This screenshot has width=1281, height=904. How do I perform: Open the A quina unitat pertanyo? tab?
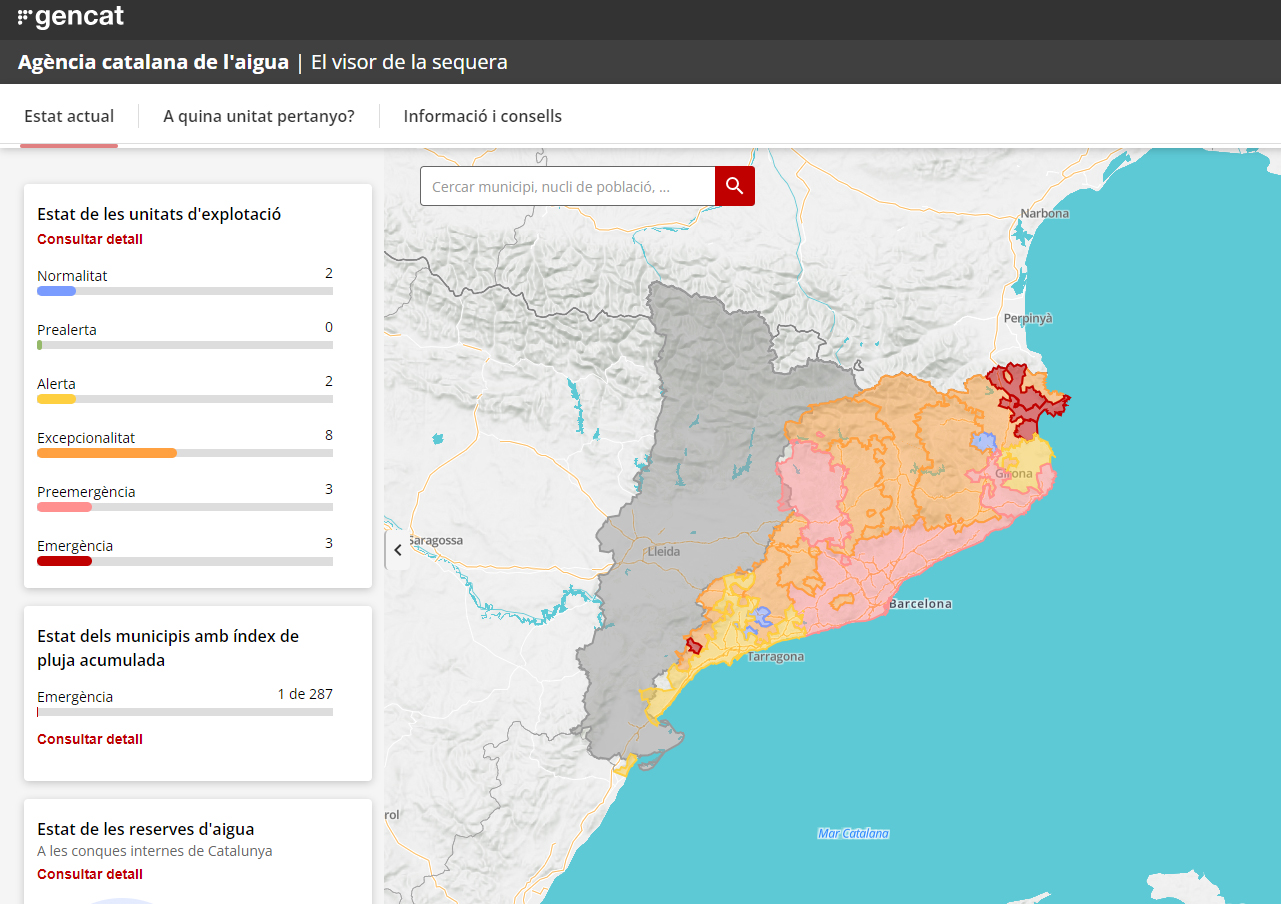pyautogui.click(x=259, y=116)
